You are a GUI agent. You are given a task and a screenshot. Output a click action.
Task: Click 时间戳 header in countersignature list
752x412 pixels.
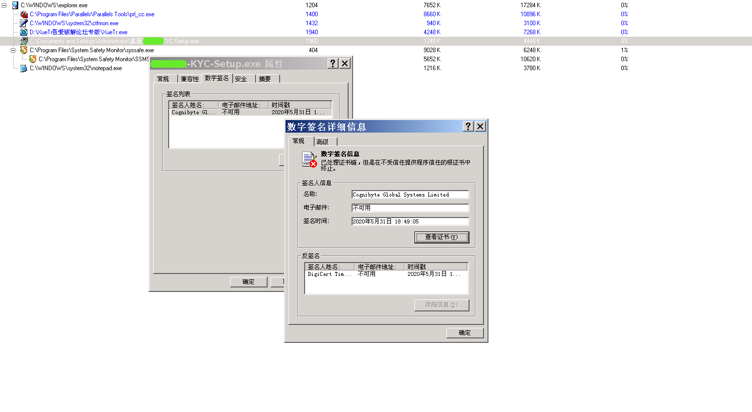(435, 267)
